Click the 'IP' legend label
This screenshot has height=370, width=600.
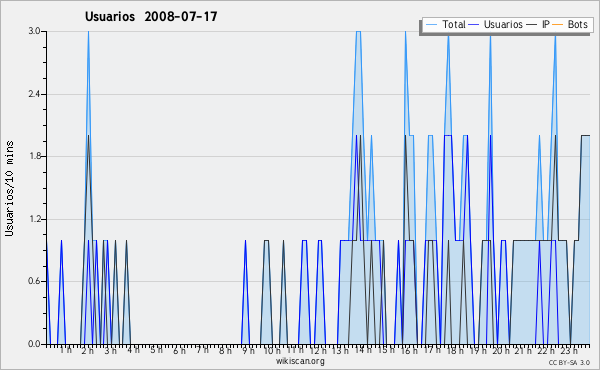coord(546,24)
